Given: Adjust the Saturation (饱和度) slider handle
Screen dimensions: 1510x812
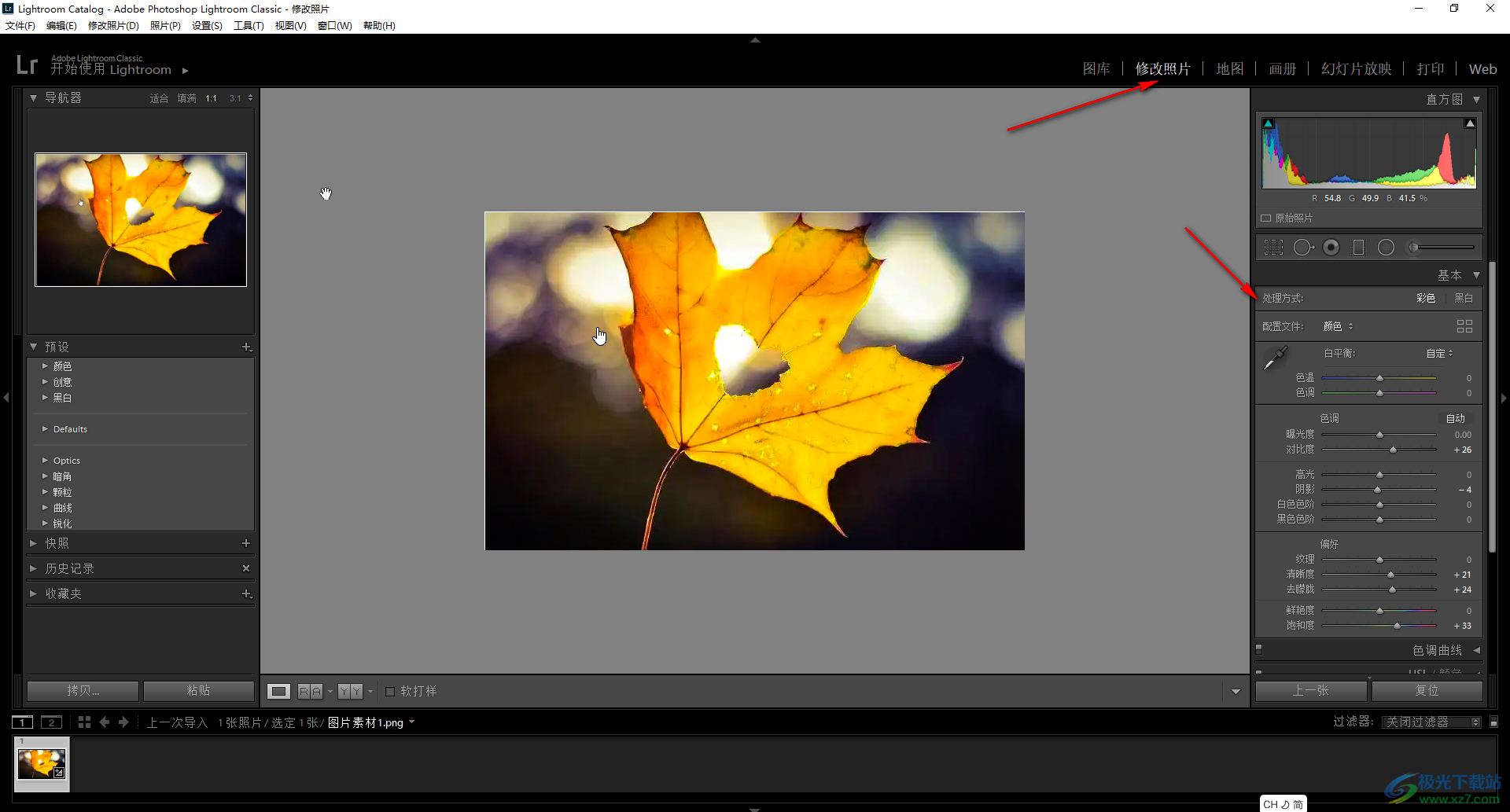Looking at the screenshot, I should [x=1397, y=626].
